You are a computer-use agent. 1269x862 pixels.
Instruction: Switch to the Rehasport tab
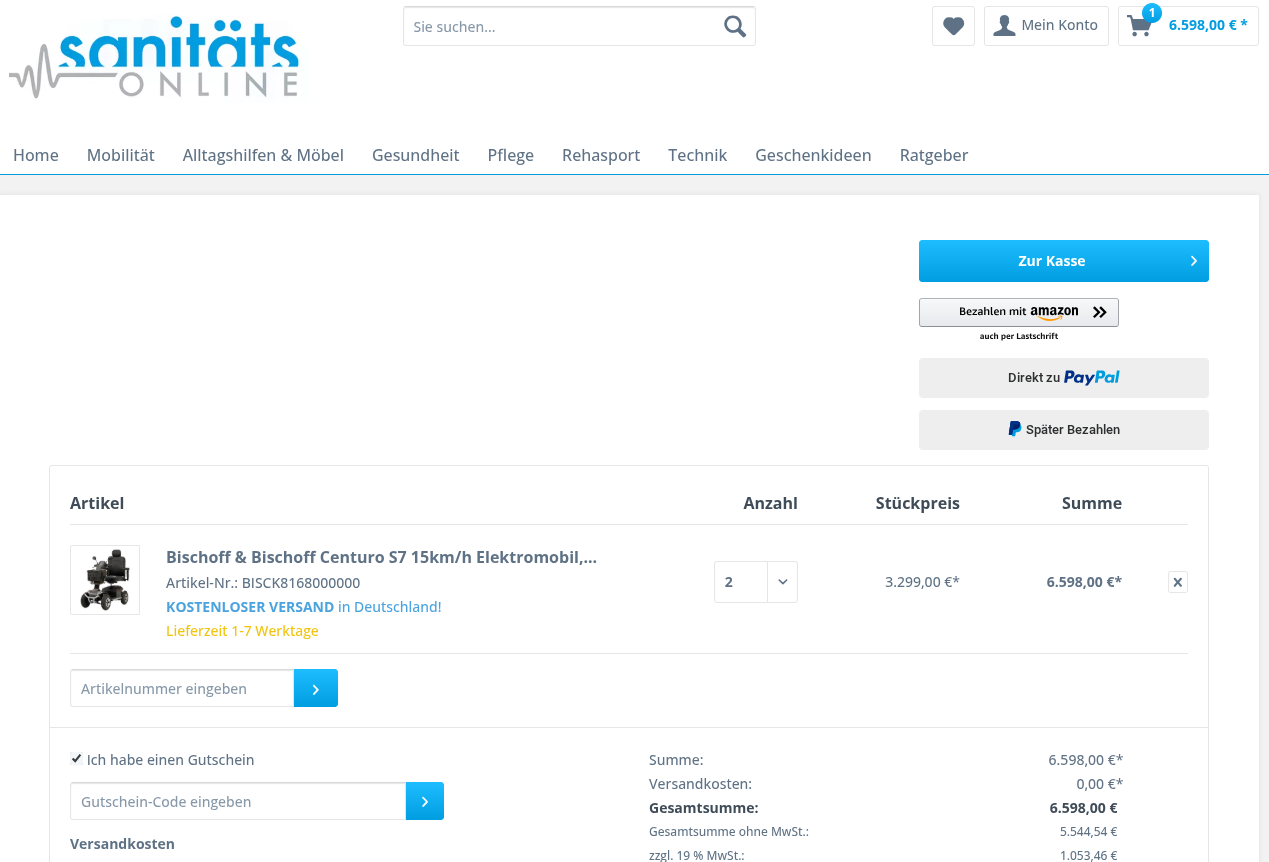(600, 155)
